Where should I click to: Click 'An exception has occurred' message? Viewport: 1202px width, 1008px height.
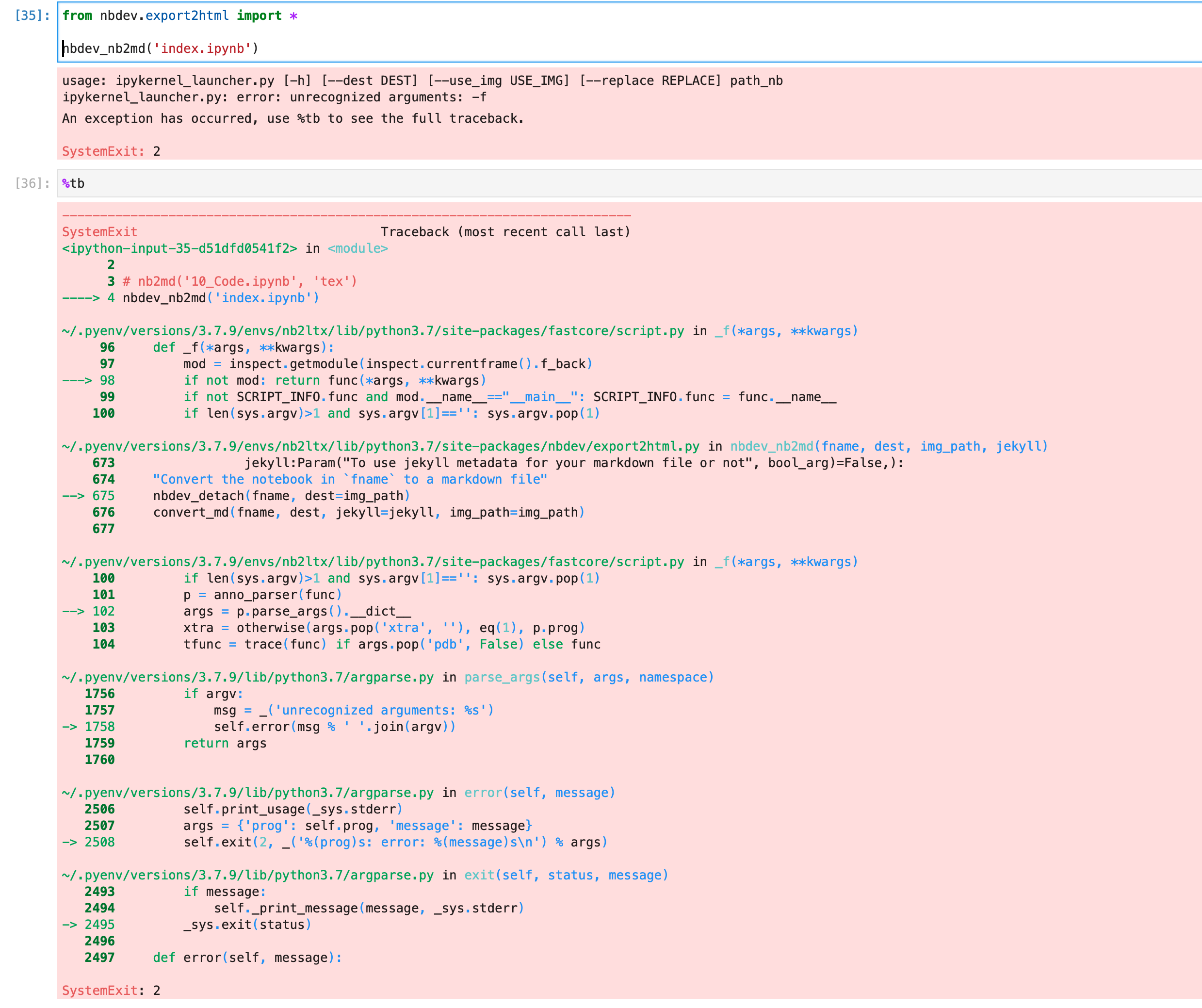(x=293, y=118)
